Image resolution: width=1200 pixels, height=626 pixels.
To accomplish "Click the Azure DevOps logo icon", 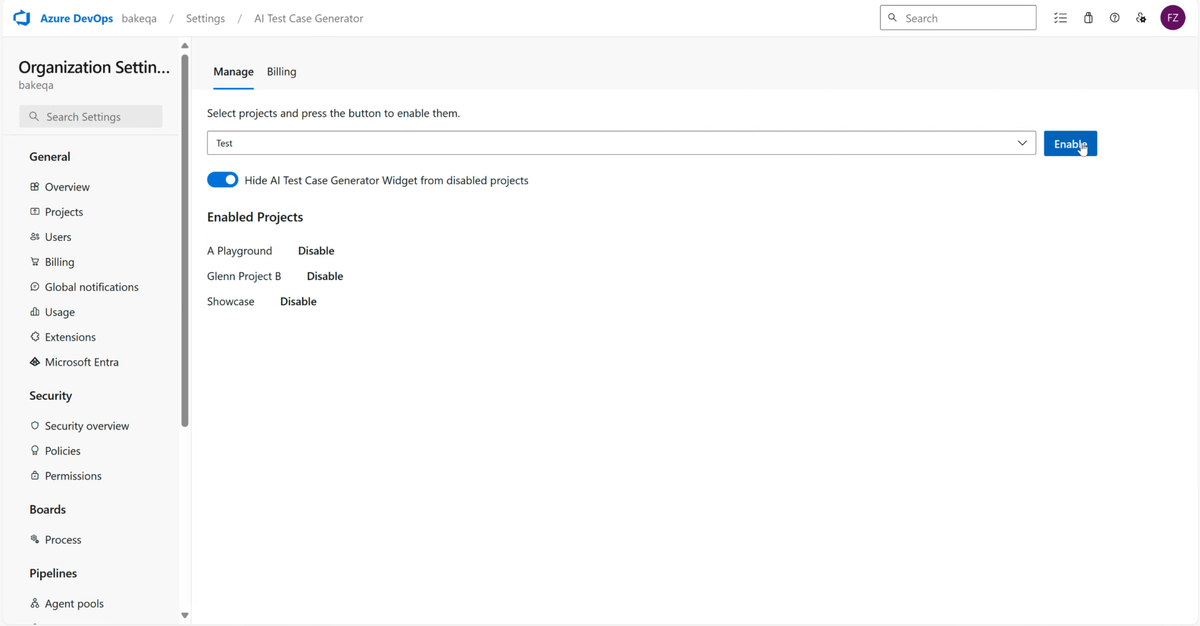I will [x=22, y=18].
